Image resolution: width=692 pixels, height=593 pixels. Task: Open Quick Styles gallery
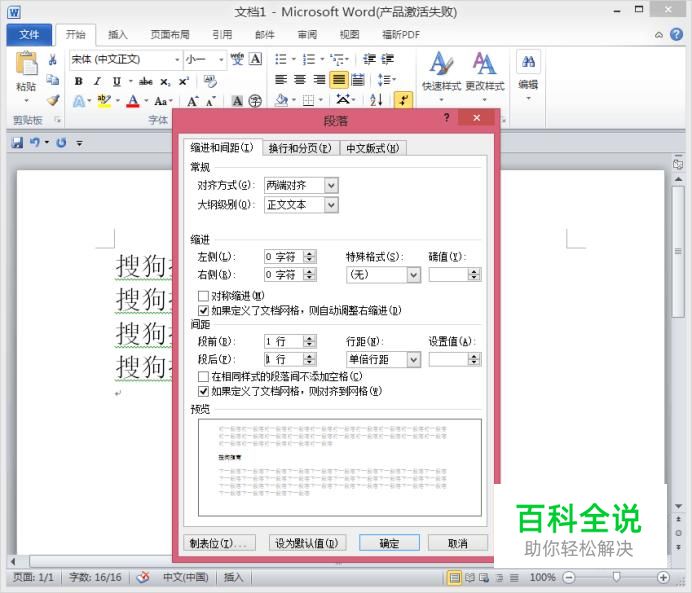[x=441, y=72]
